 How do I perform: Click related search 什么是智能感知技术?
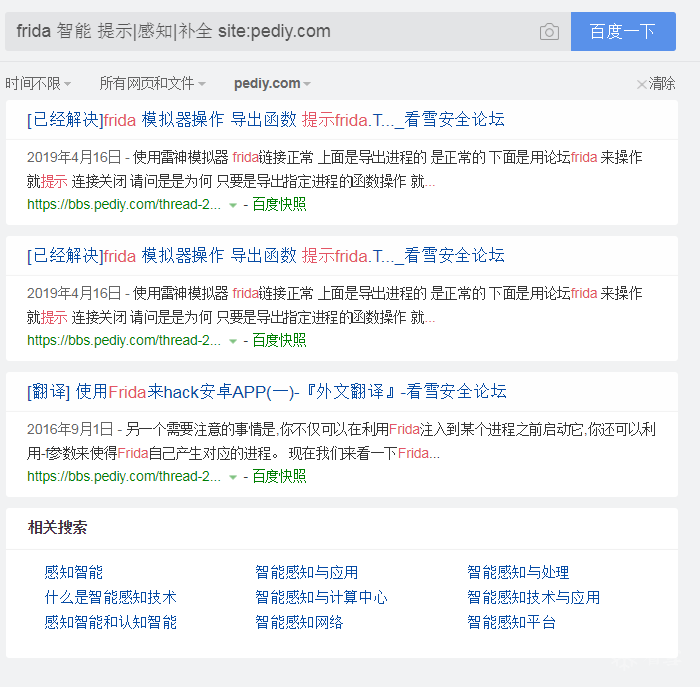coord(111,597)
